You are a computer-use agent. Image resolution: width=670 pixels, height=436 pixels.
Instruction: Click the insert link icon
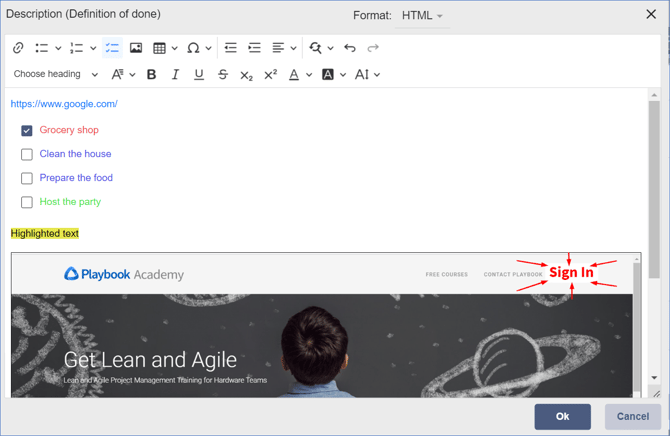point(18,48)
